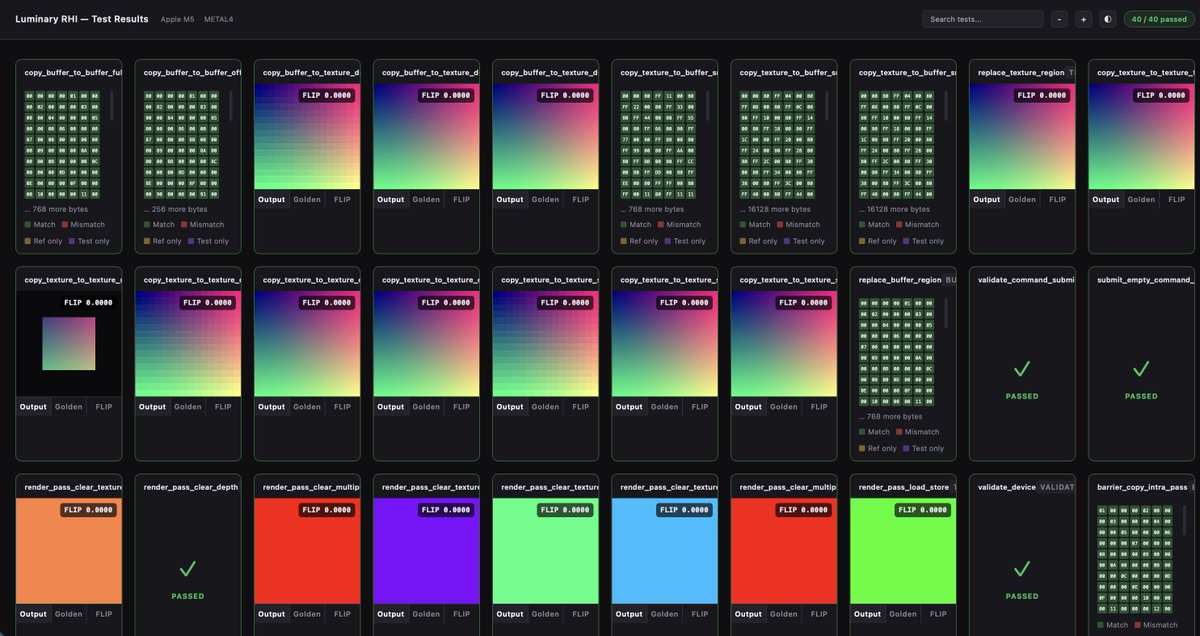1200x636 pixels.
Task: Click FLIP 0.0000 badge on purple image
Action: (446, 510)
